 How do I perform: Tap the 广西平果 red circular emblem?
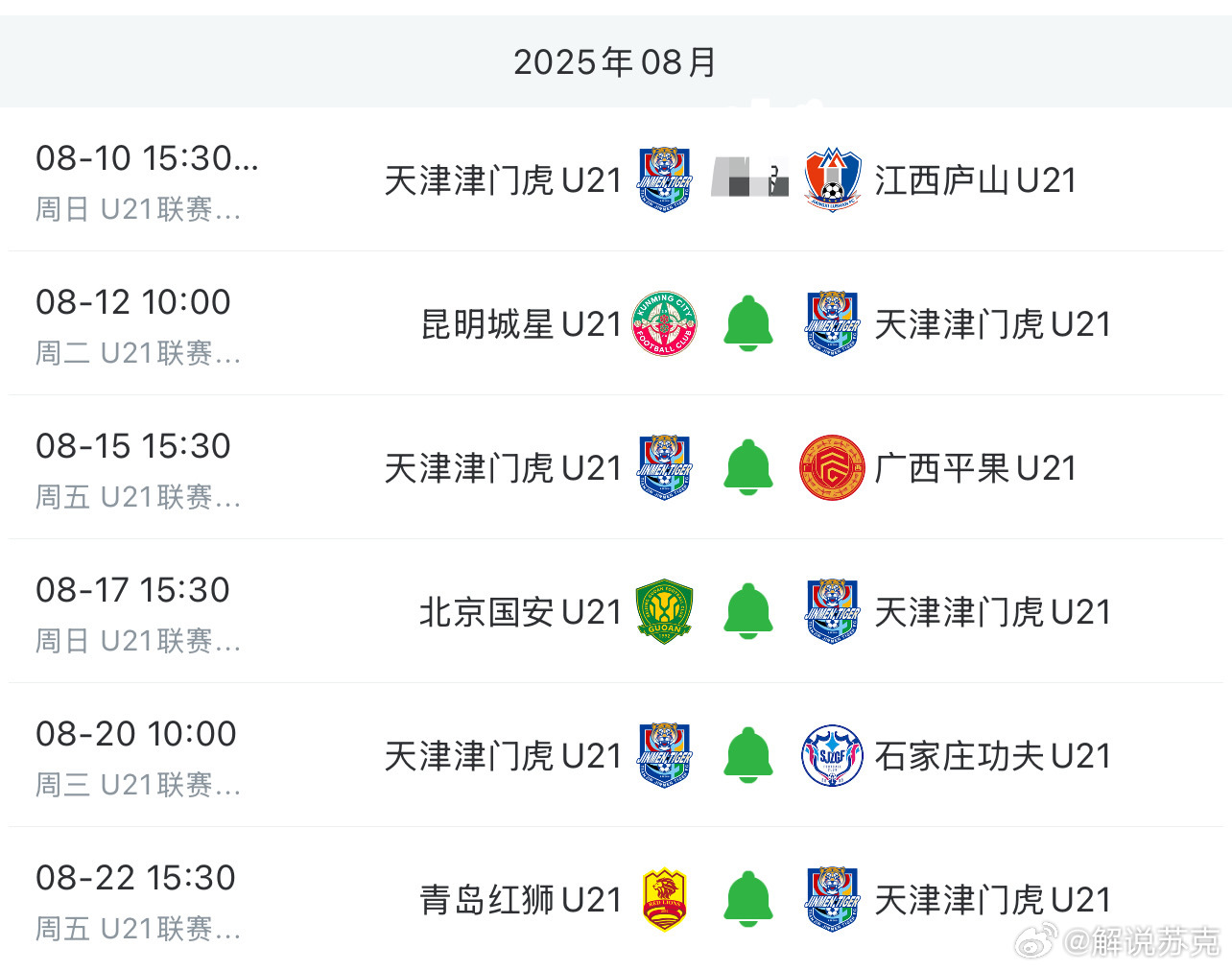(x=832, y=468)
